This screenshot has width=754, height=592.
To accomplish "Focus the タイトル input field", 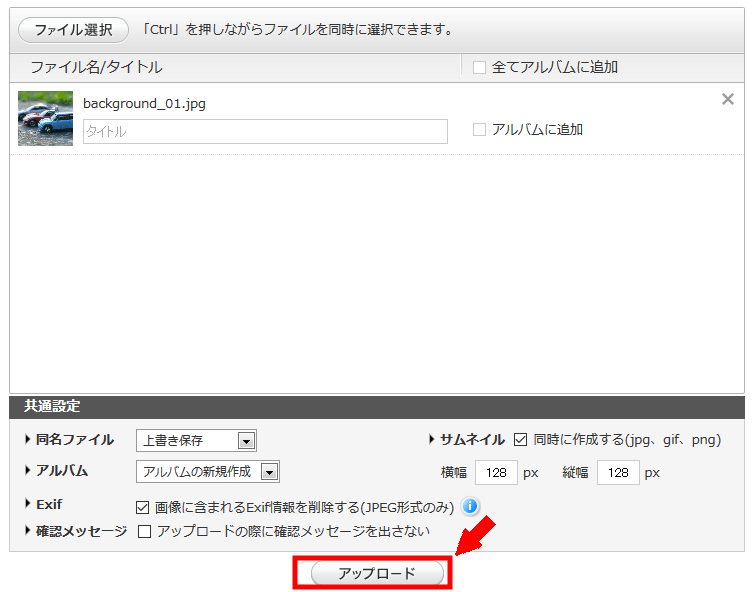I will [265, 131].
